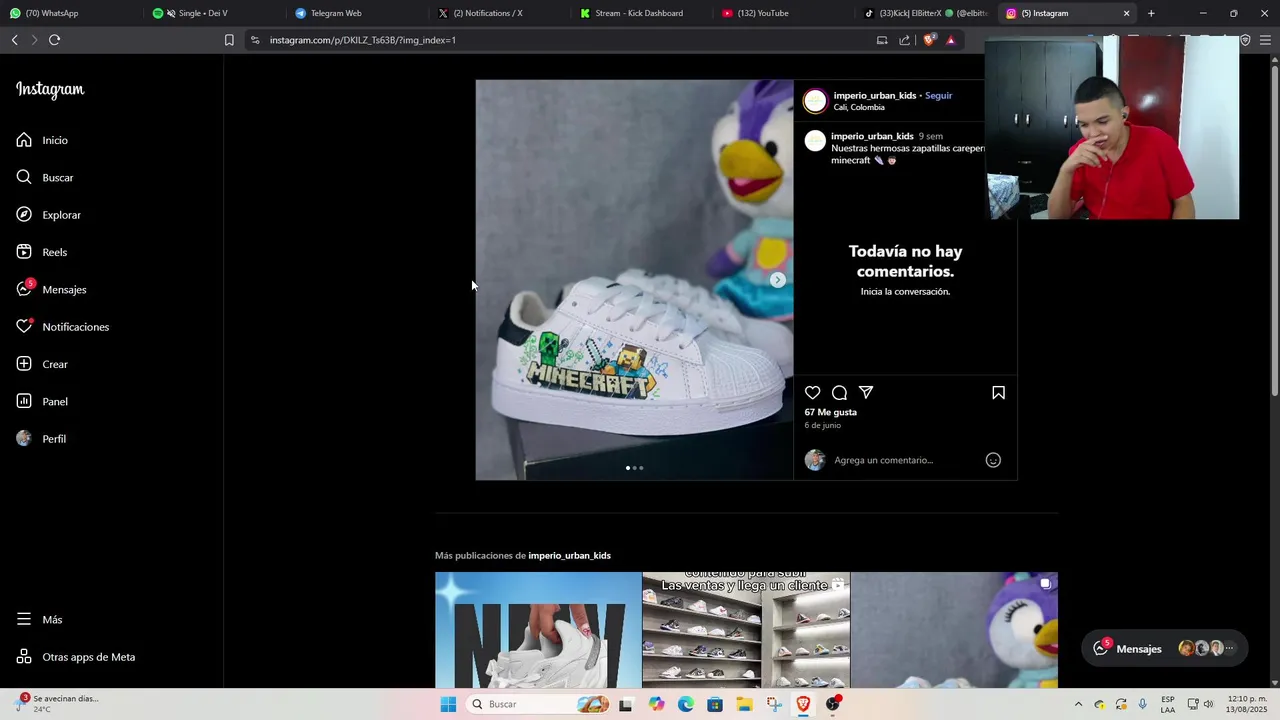This screenshot has width=1280, height=720.
Task: Share the post with the paper plane icon
Action: coord(866,393)
